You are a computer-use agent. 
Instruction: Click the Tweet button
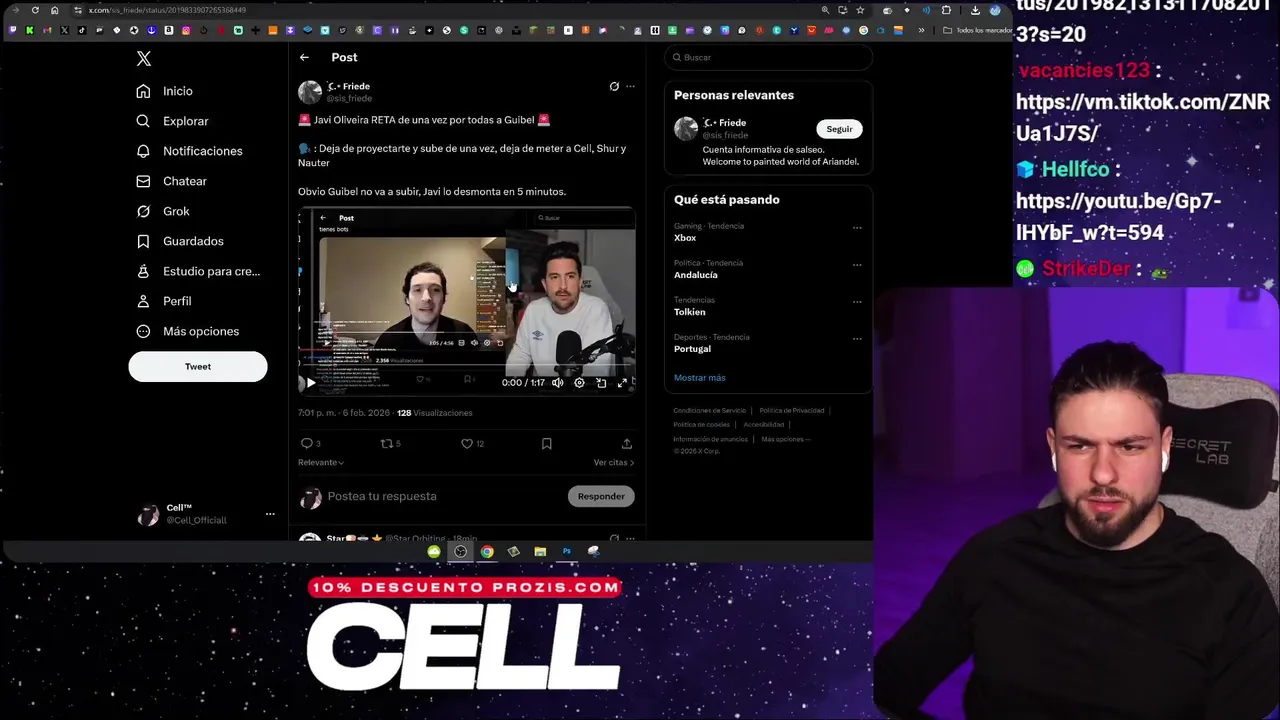pos(198,366)
